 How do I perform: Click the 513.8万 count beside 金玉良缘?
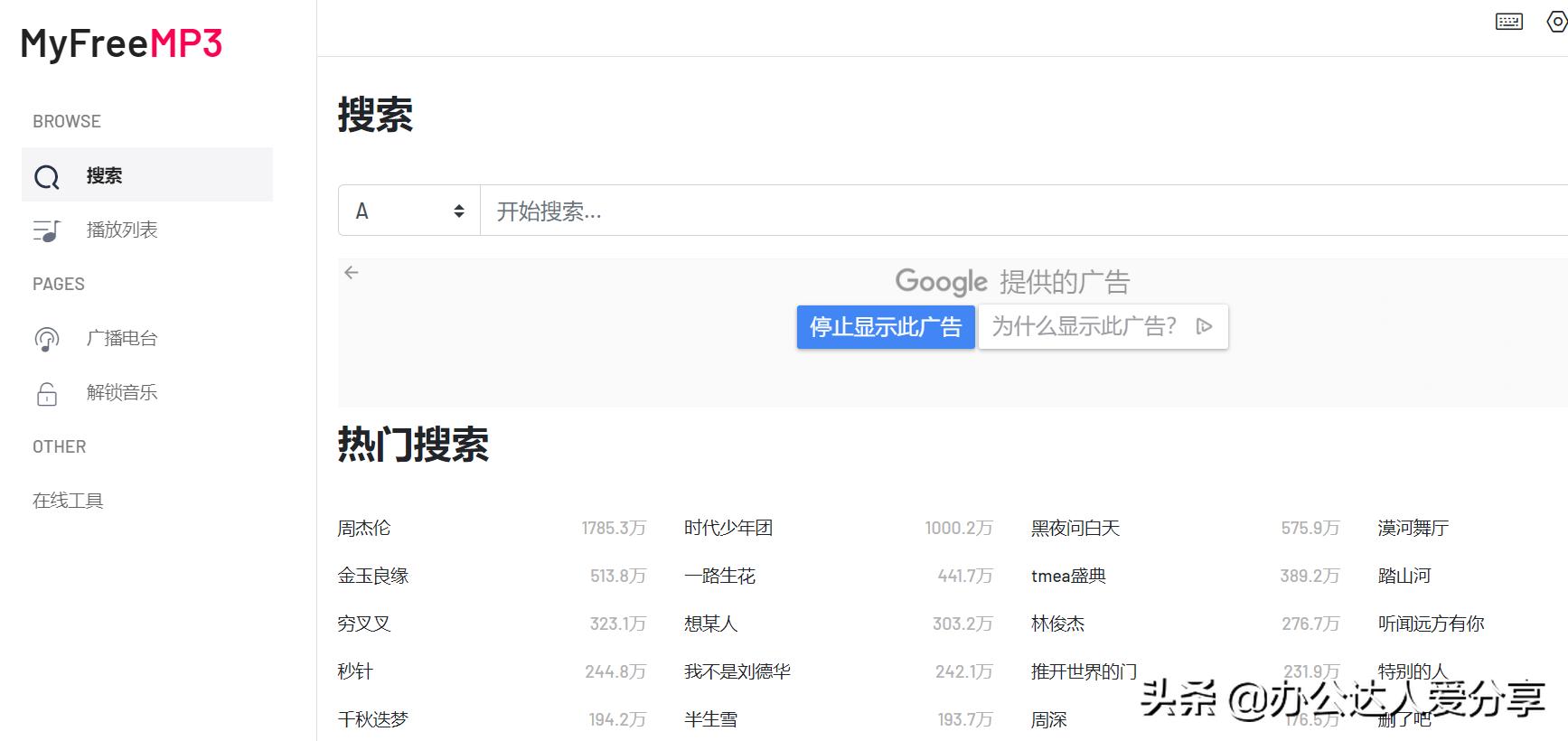point(618,576)
